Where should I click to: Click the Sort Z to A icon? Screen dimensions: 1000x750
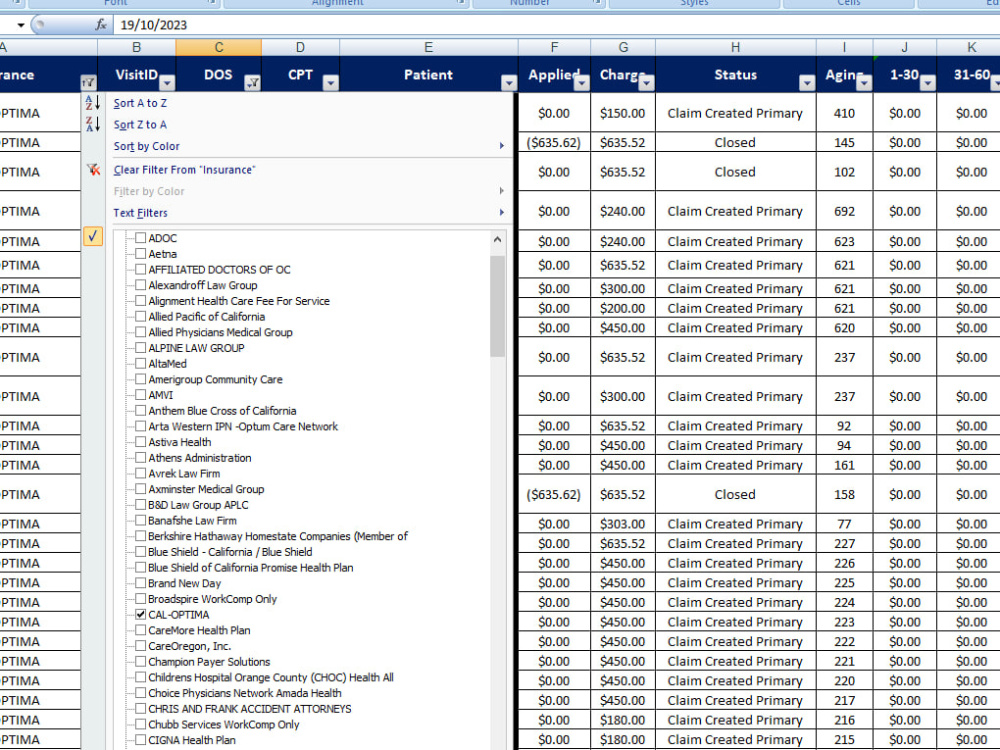coord(93,124)
